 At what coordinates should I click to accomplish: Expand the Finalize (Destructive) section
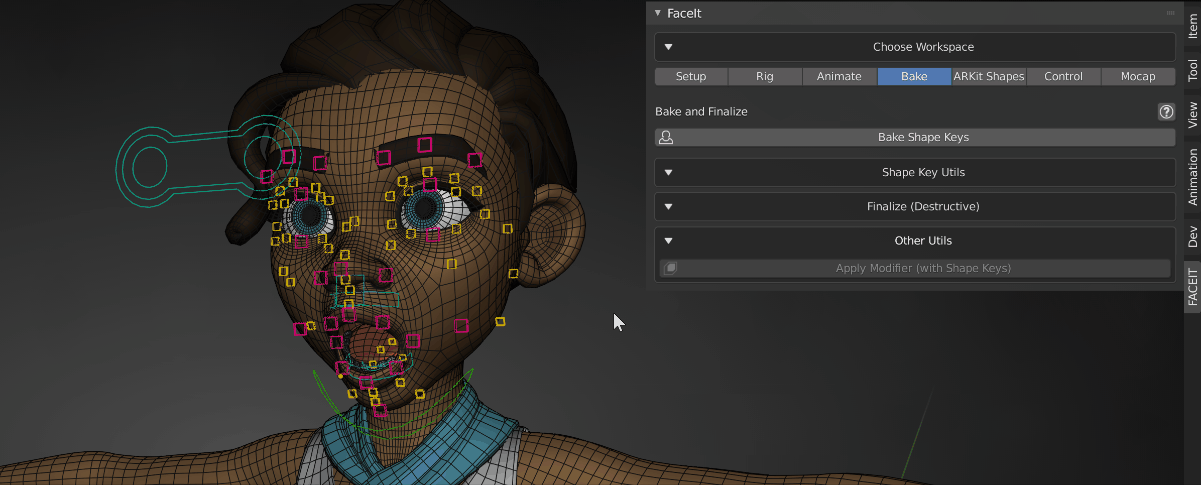click(669, 206)
